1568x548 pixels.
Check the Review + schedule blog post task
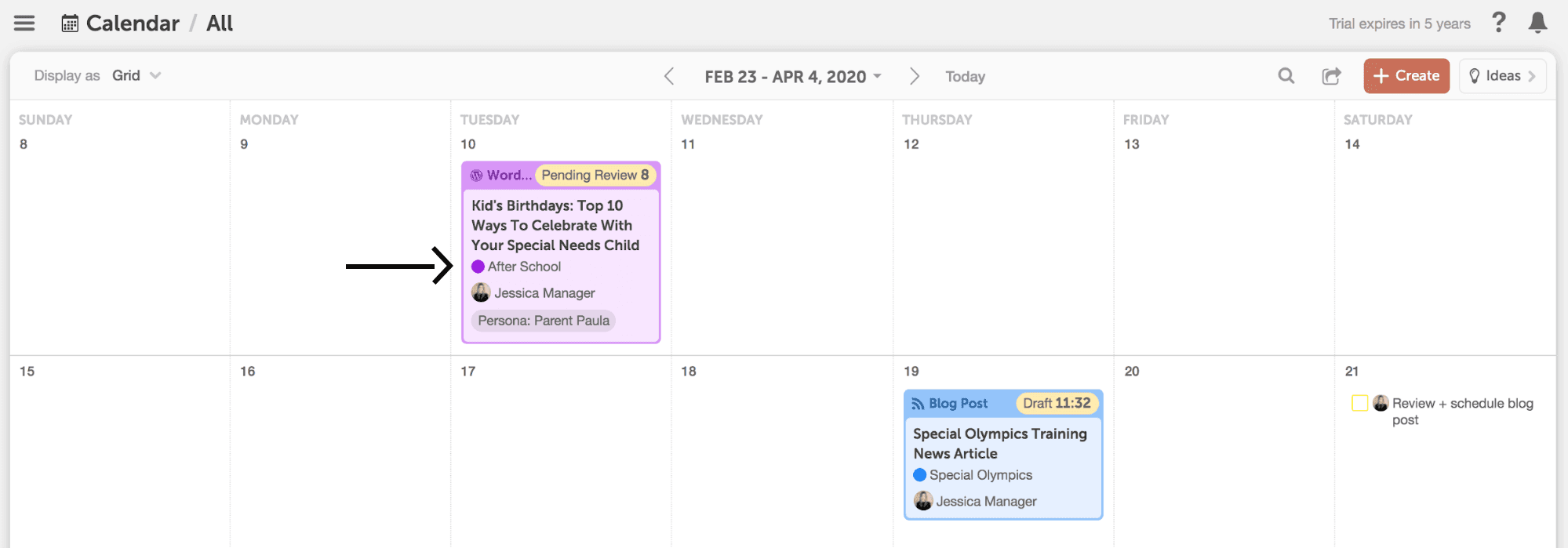[x=1360, y=403]
